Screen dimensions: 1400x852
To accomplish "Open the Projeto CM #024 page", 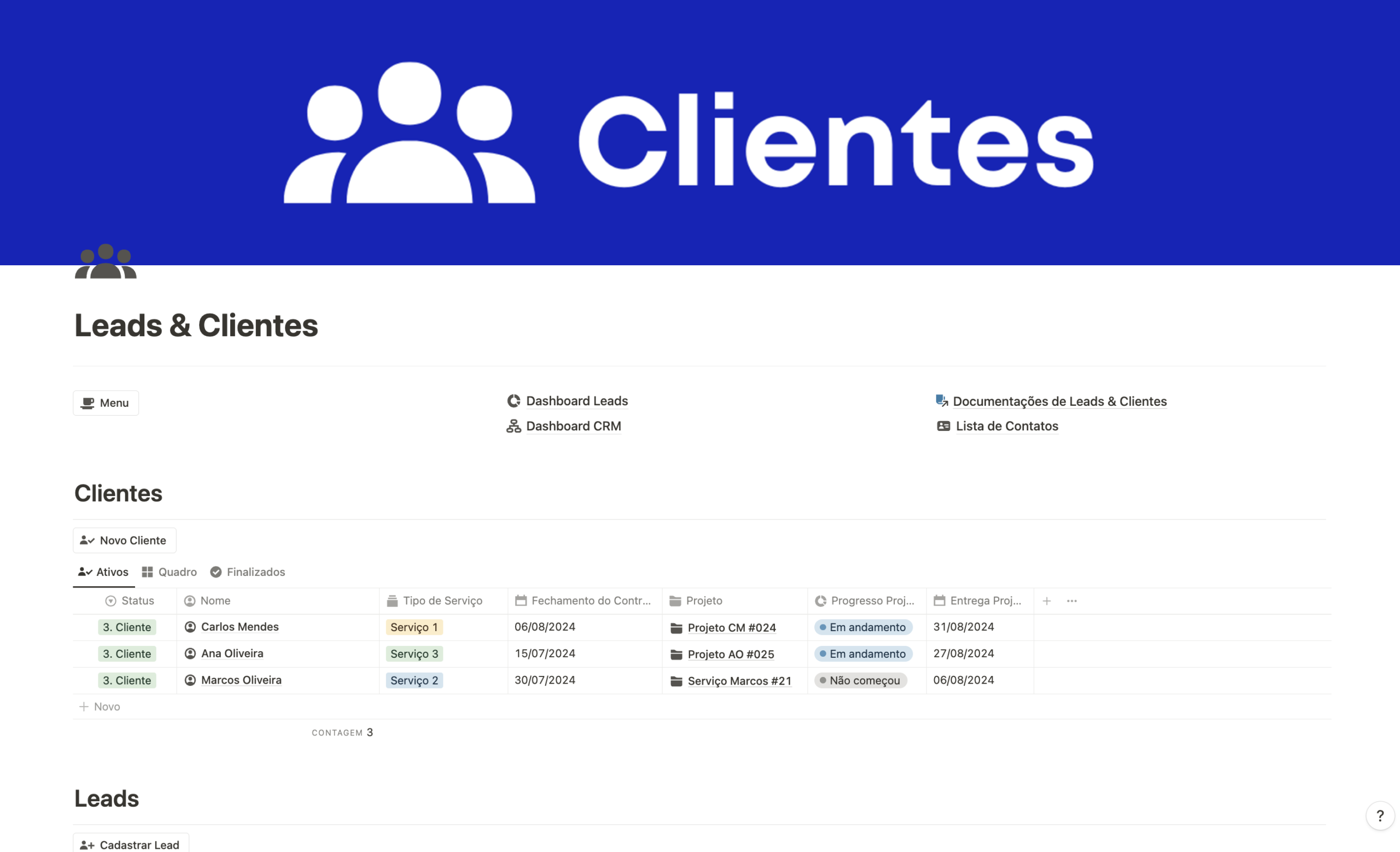I will 731,628.
